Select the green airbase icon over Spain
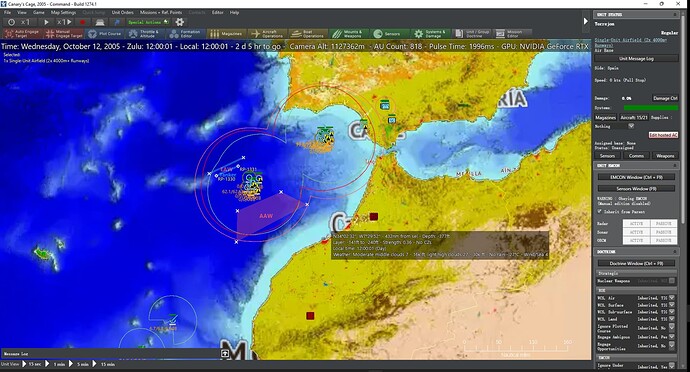Screen dimensions: 690x372 [385, 104]
